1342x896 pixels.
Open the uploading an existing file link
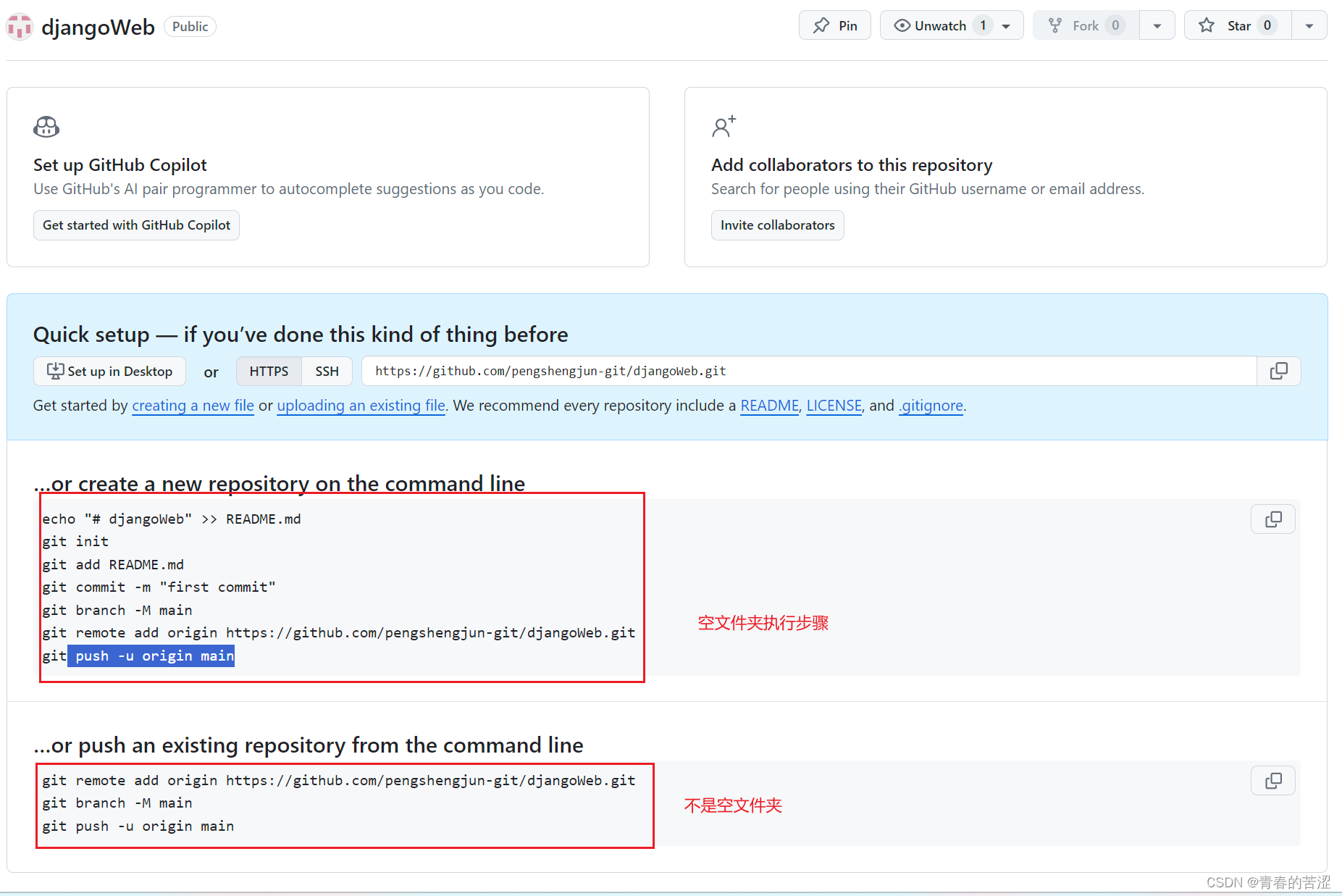pyautogui.click(x=361, y=406)
